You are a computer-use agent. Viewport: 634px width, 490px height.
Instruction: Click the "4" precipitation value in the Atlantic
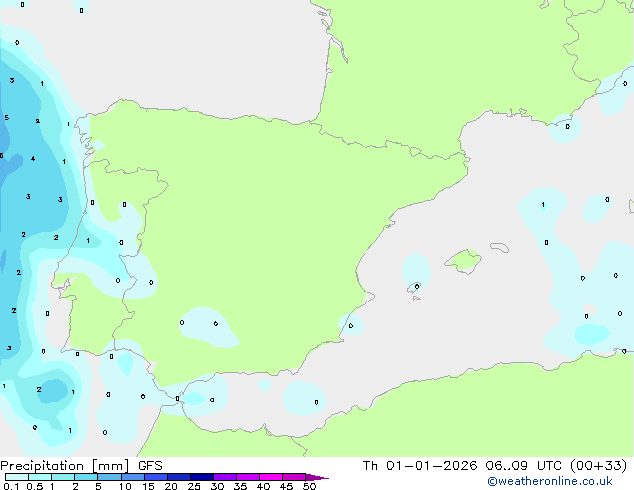(x=33, y=158)
